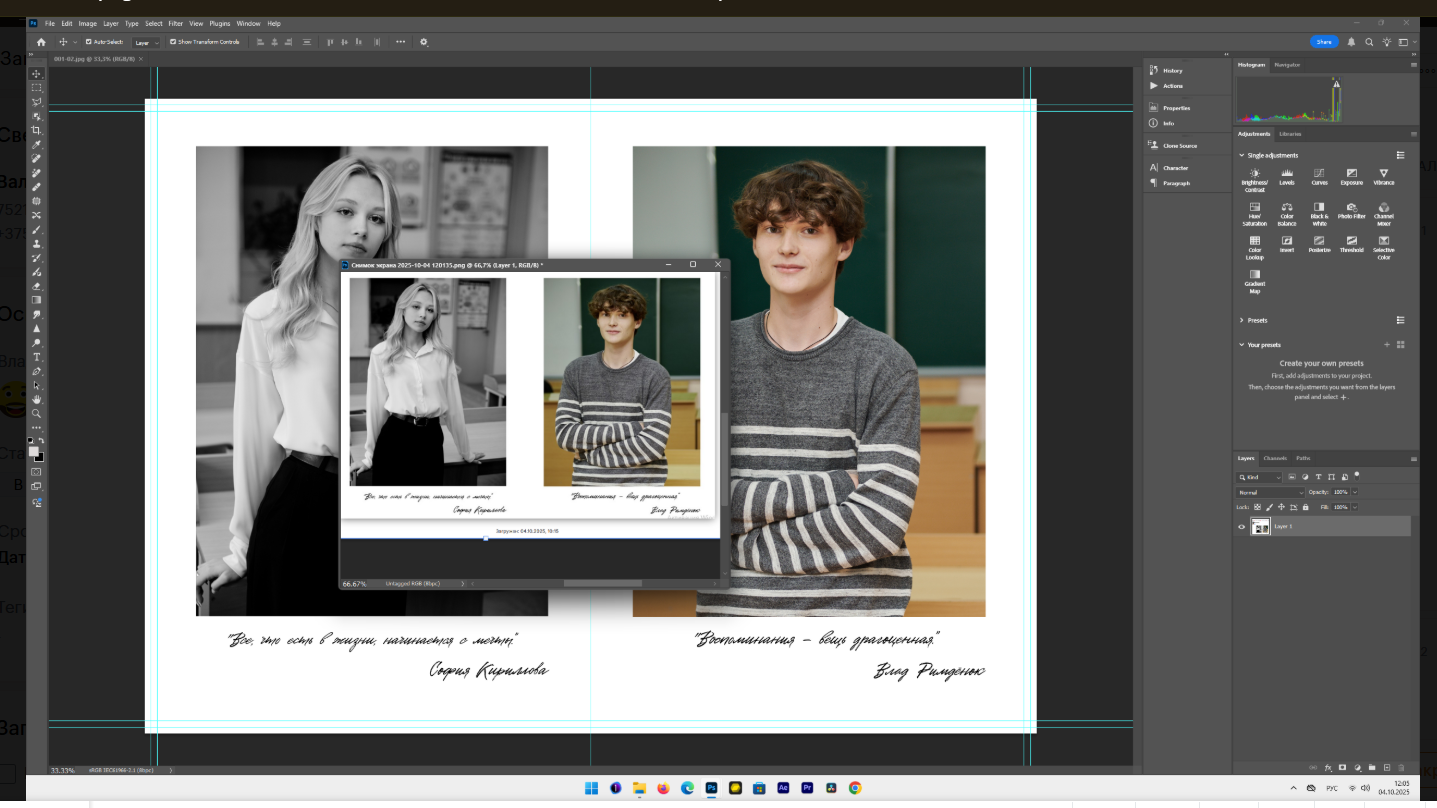This screenshot has height=808, width=1437.
Task: Click the foreground color swatch
Action: coord(34,451)
